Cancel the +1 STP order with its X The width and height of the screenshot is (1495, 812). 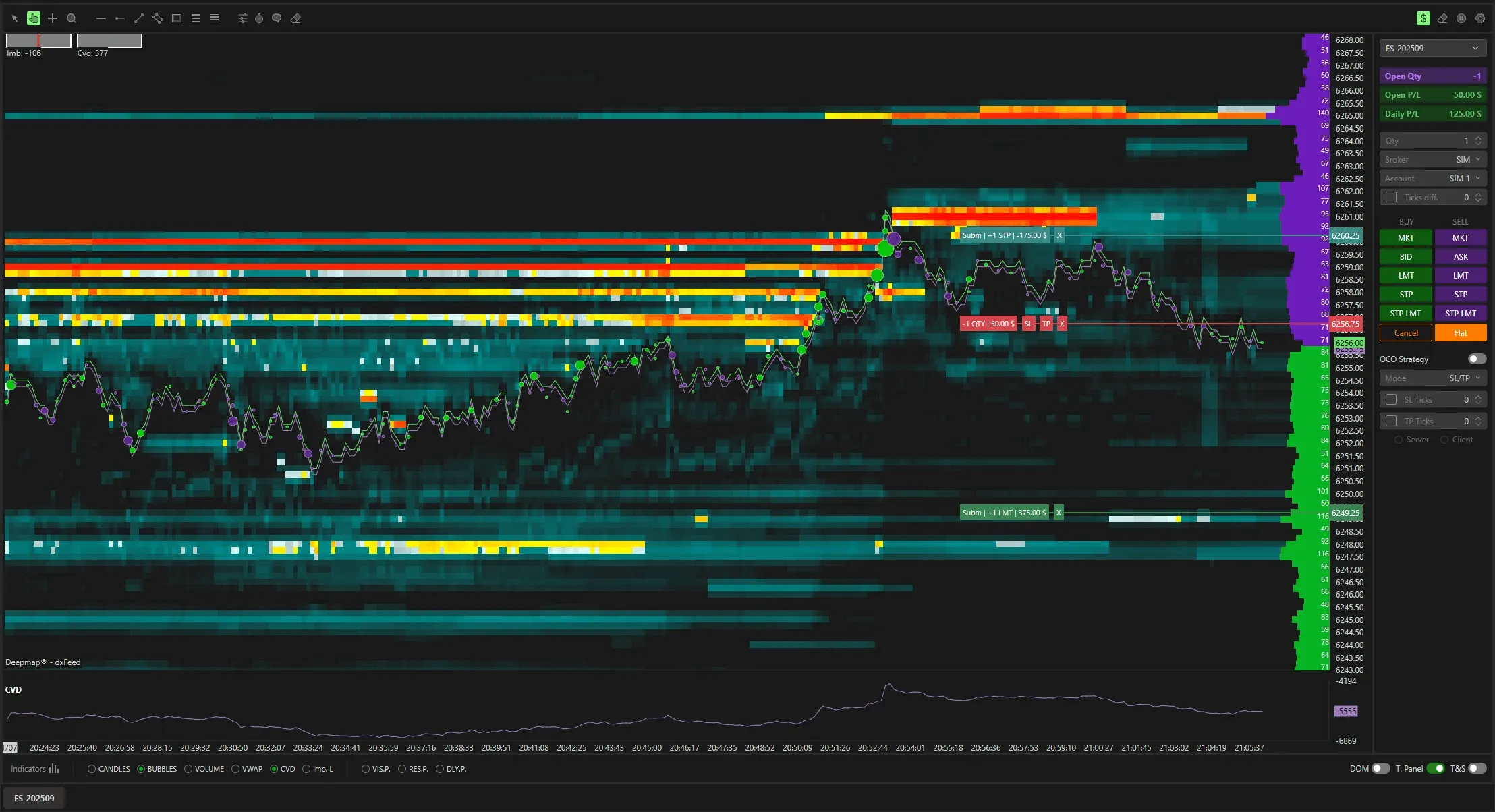1058,235
